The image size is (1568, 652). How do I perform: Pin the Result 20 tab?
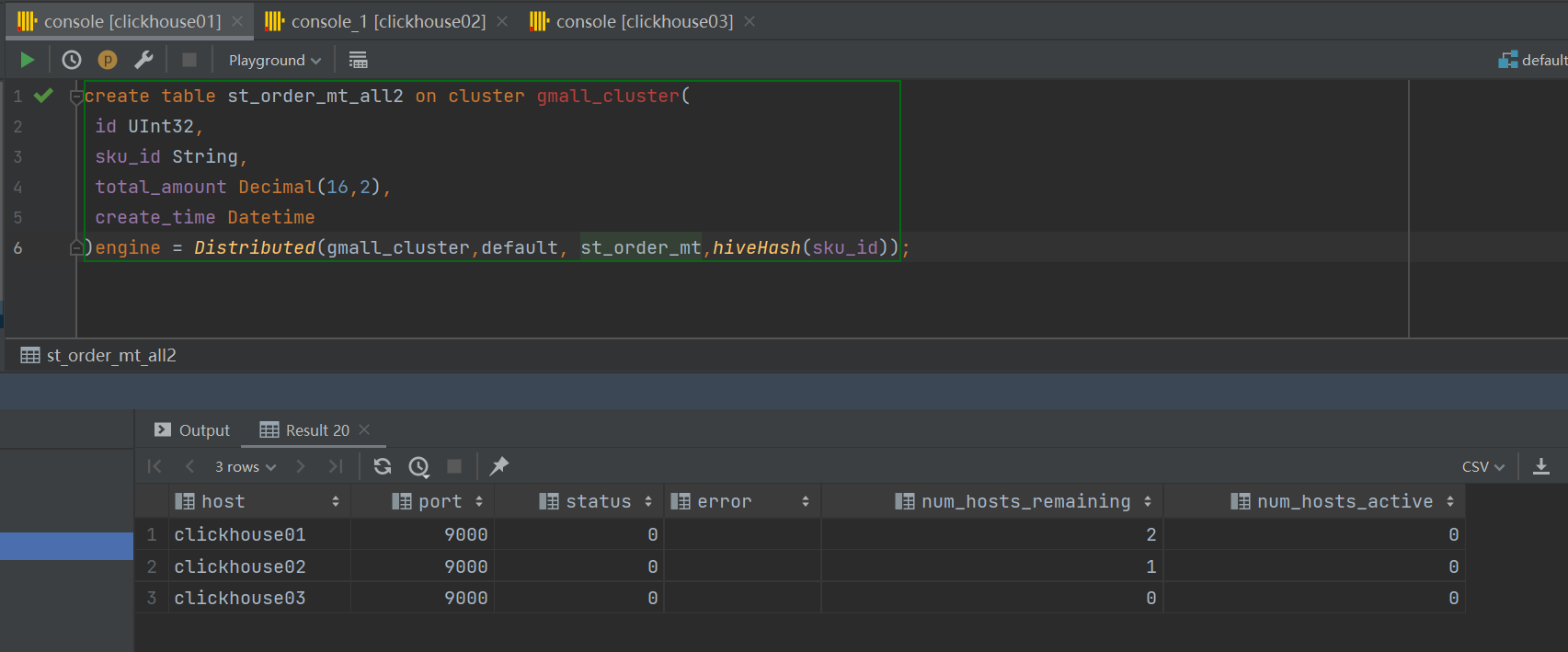(x=499, y=466)
